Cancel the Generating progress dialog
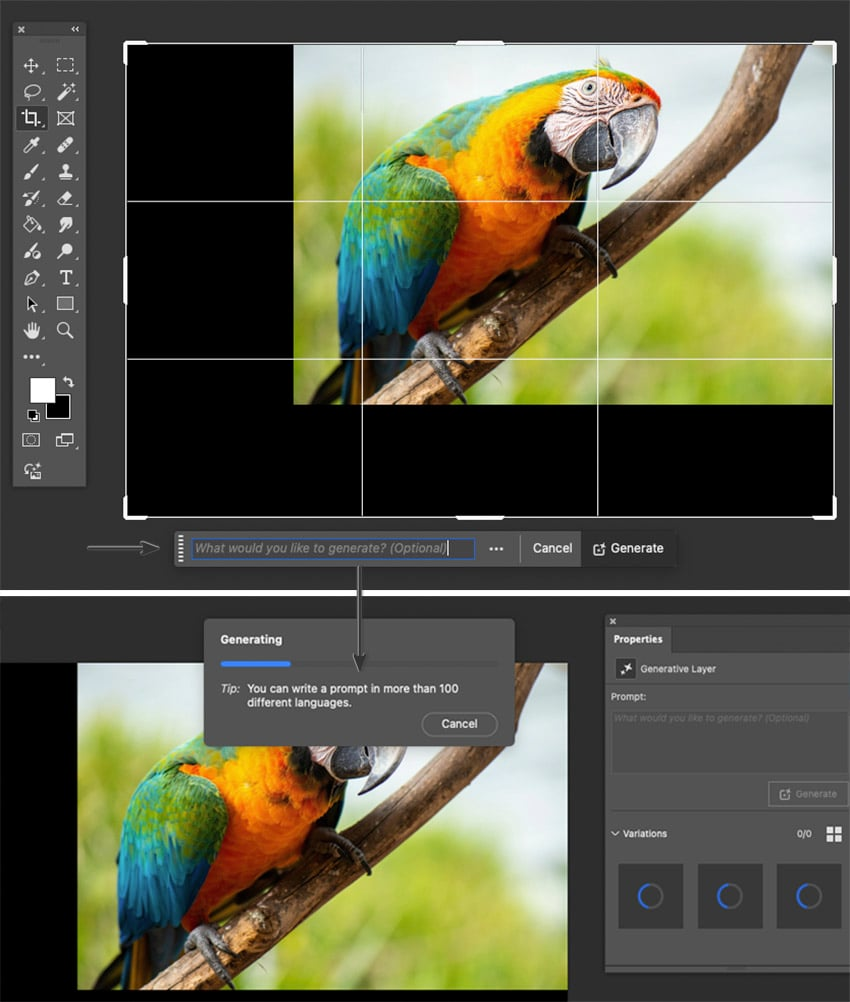The height and width of the screenshot is (1002, 850). click(x=459, y=724)
